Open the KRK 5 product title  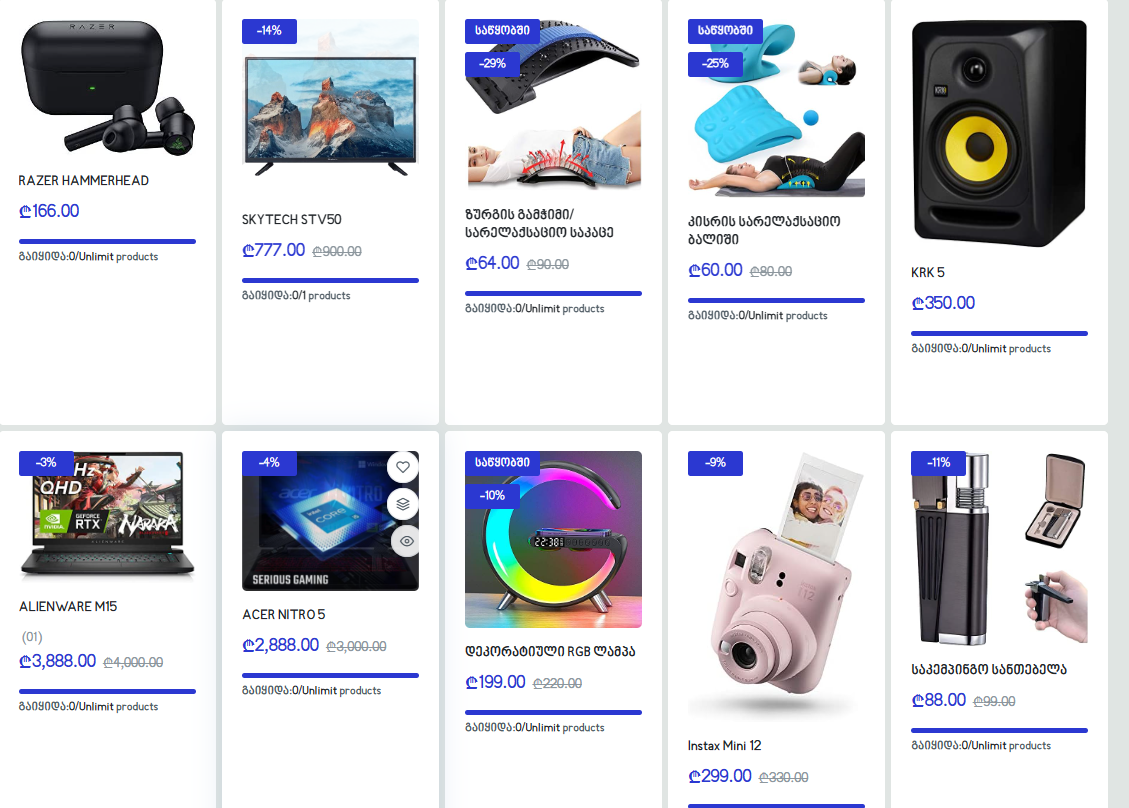click(927, 273)
